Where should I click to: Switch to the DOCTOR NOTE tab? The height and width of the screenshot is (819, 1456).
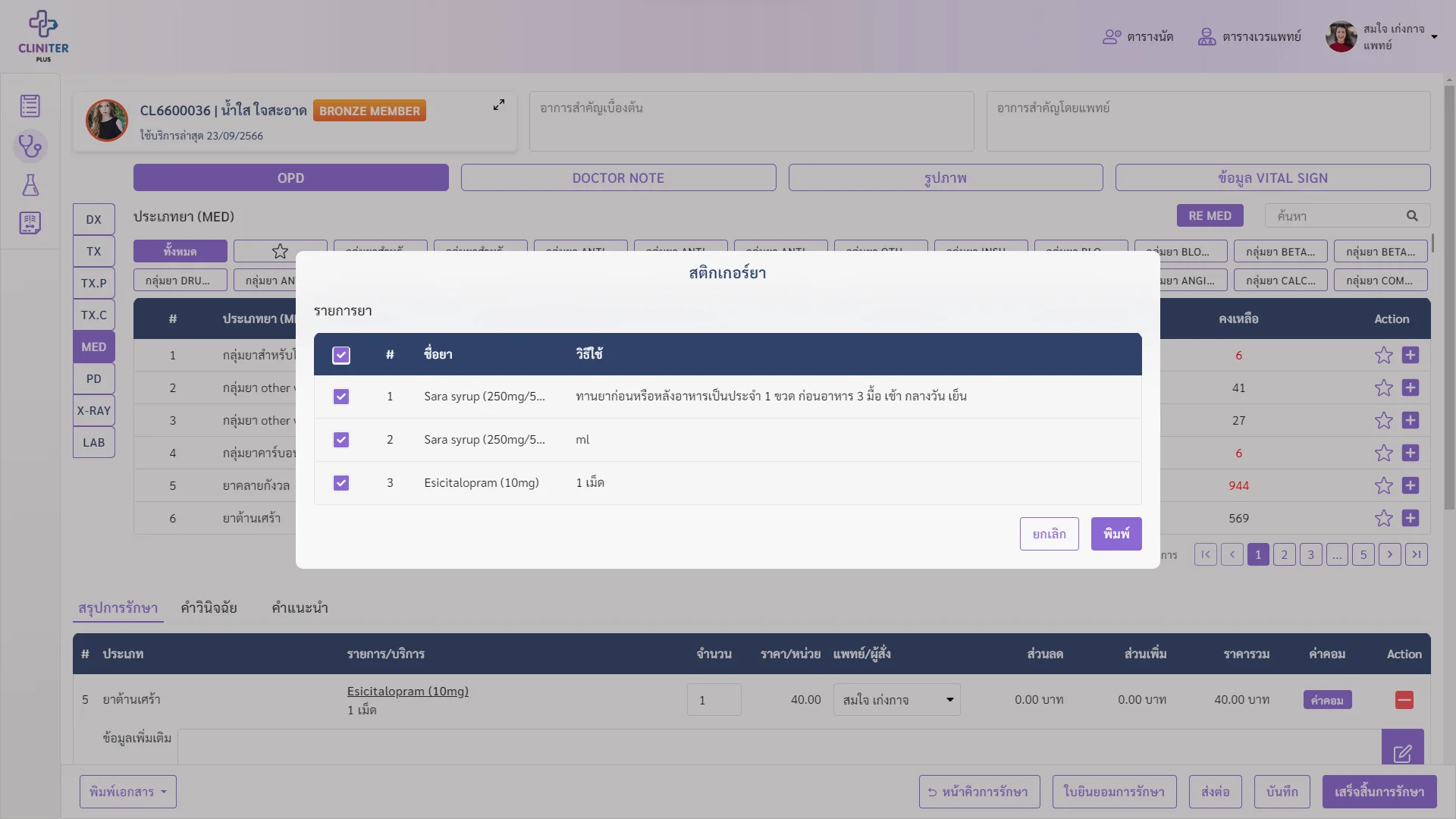coord(618,178)
